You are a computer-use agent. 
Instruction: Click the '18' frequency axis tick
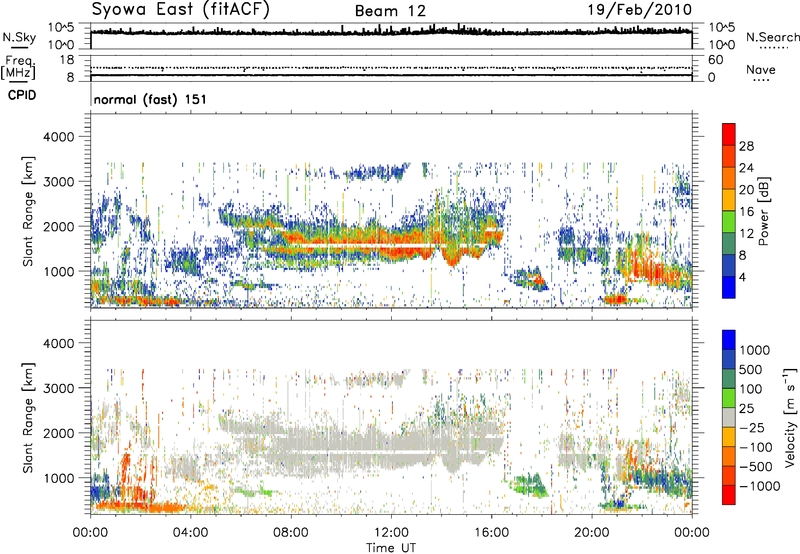point(66,60)
